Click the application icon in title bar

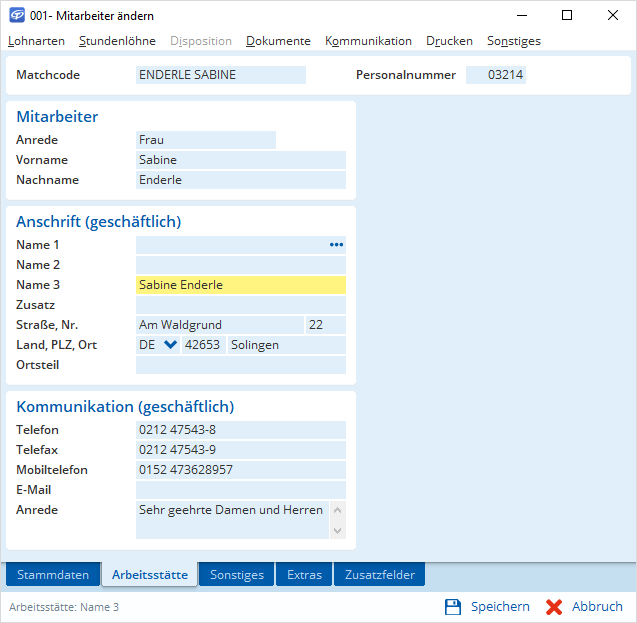[17, 16]
